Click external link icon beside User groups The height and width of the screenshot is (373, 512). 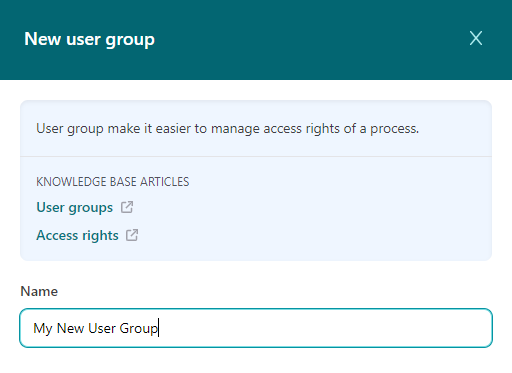tap(127, 207)
